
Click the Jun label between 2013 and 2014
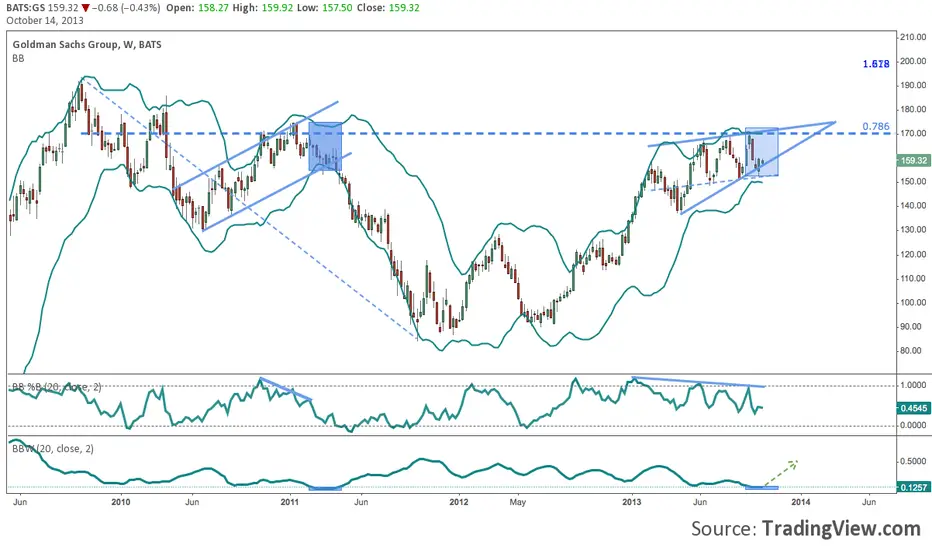click(x=700, y=502)
